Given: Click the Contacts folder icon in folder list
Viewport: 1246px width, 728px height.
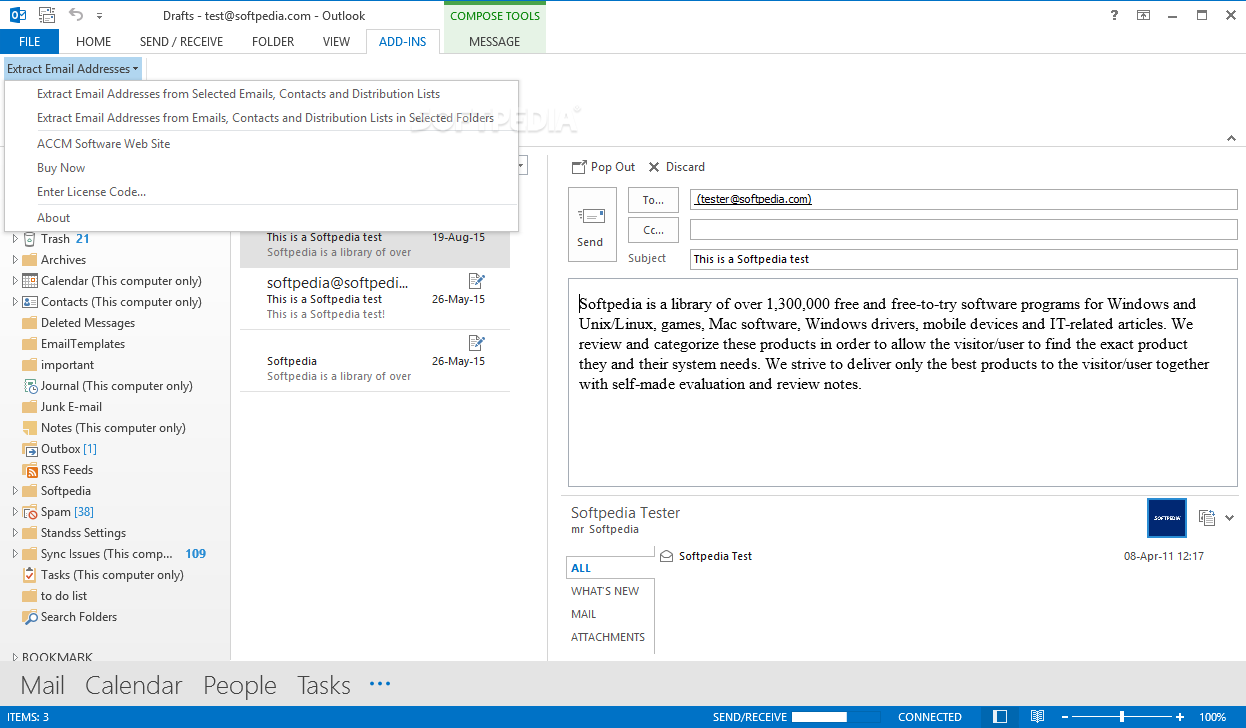Looking at the screenshot, I should (30, 302).
